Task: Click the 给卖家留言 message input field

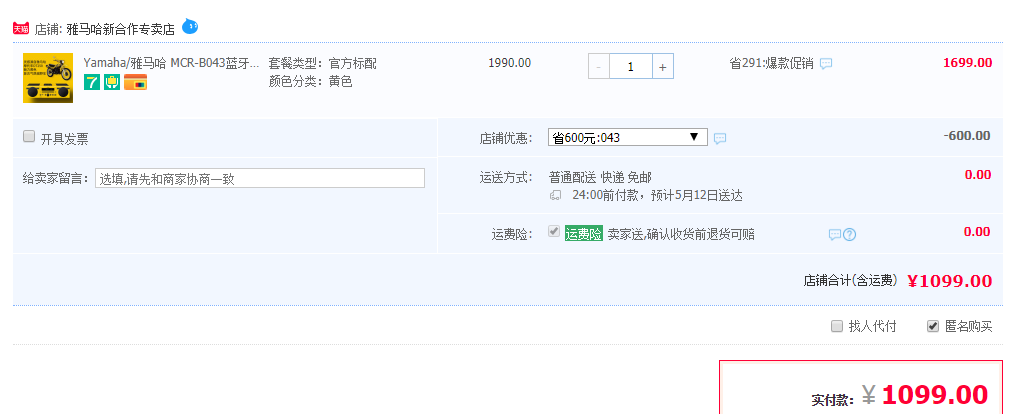Action: tap(260, 178)
